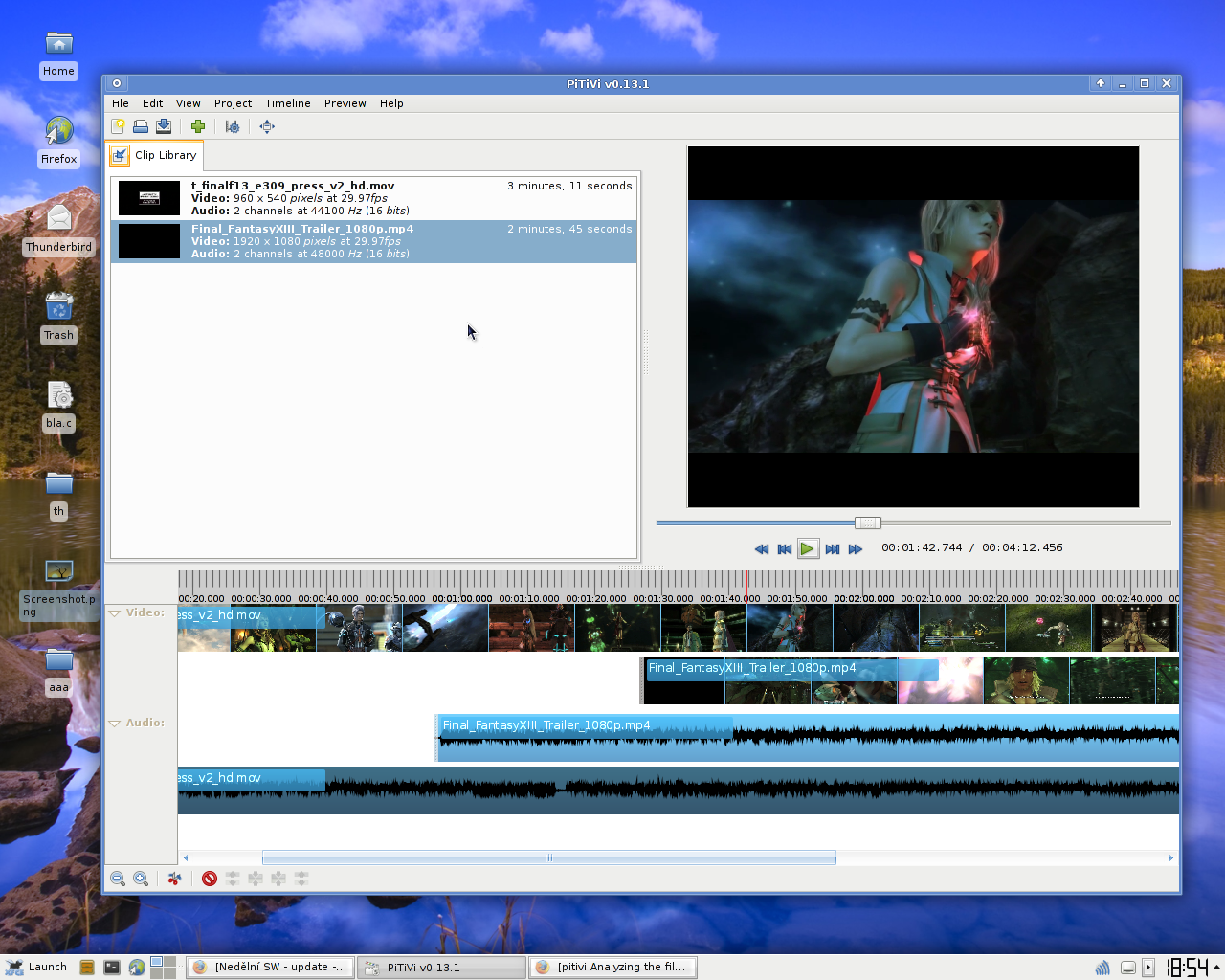This screenshot has width=1225, height=980.
Task: Save project with the download-arrow toolbar icon
Action: (164, 126)
